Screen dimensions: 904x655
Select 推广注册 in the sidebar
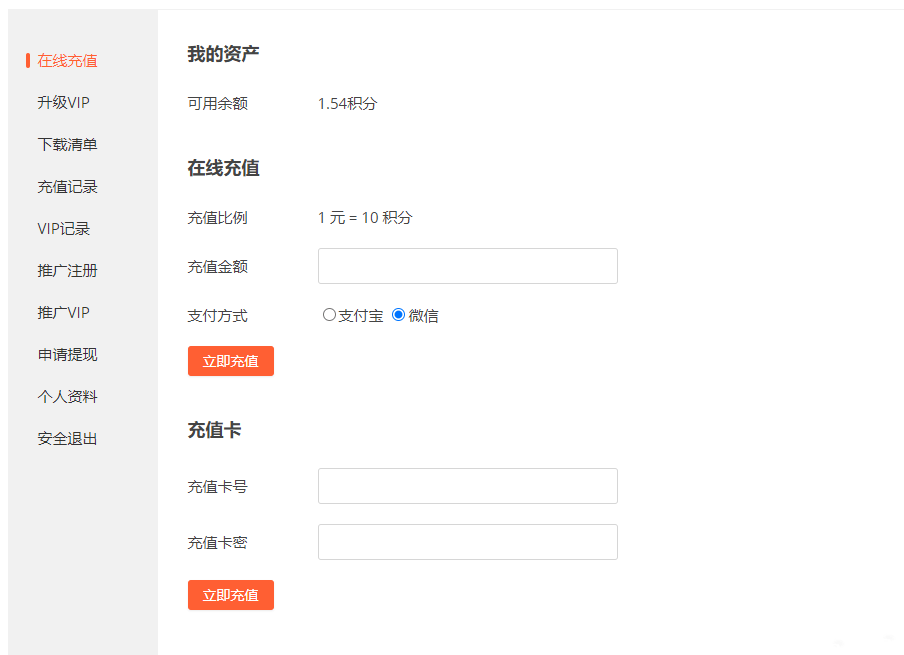(67, 271)
